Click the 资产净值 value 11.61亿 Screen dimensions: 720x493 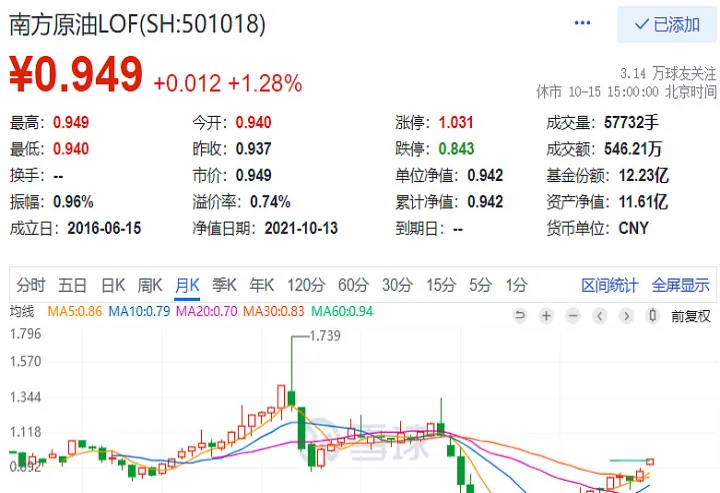(643, 202)
